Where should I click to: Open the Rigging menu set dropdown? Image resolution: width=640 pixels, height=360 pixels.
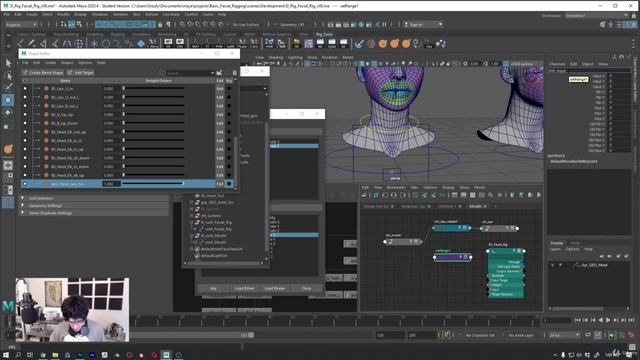pos(21,24)
